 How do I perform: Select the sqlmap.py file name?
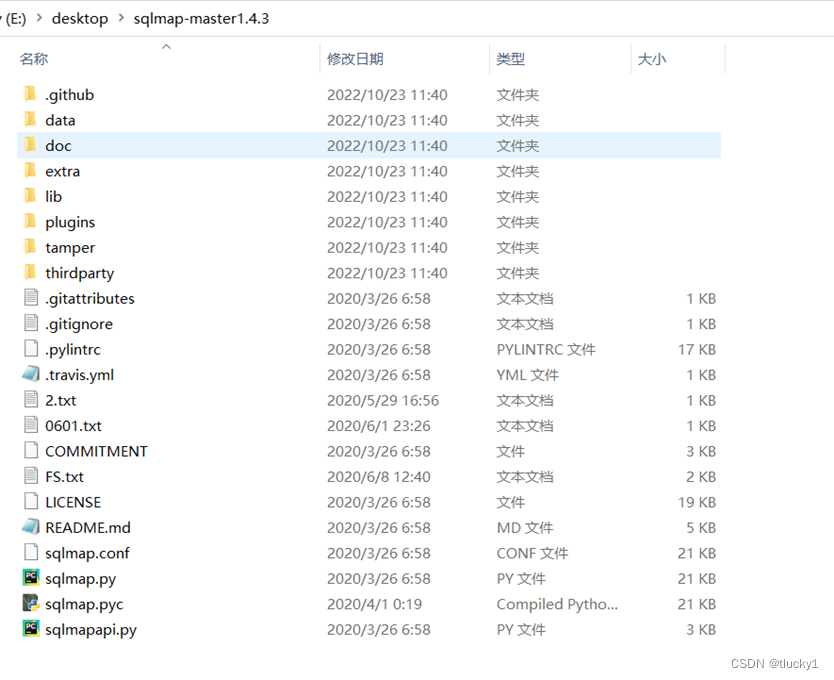coord(80,579)
